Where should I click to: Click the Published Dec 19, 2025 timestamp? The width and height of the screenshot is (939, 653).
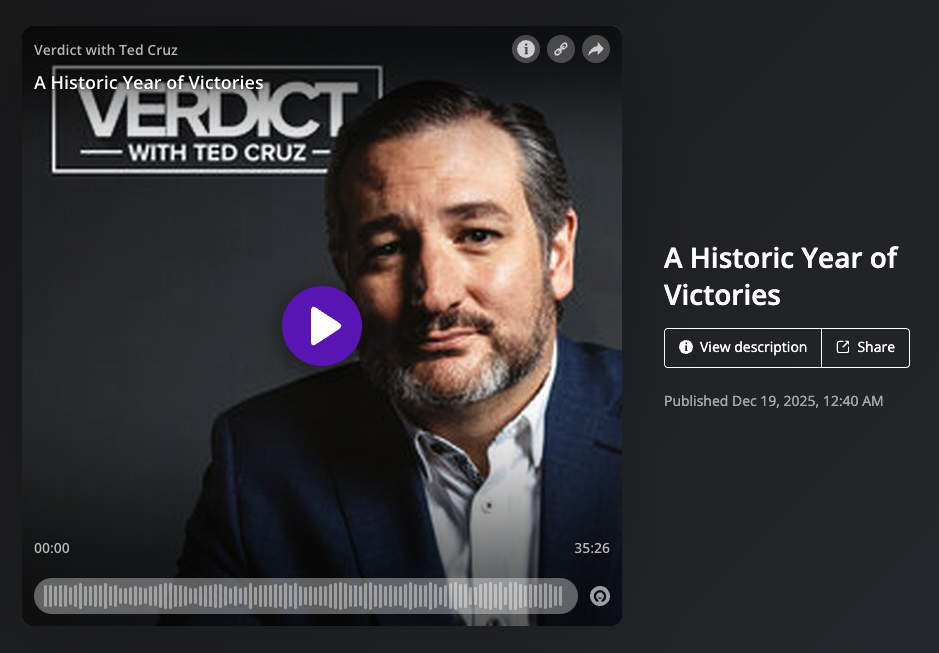point(773,401)
